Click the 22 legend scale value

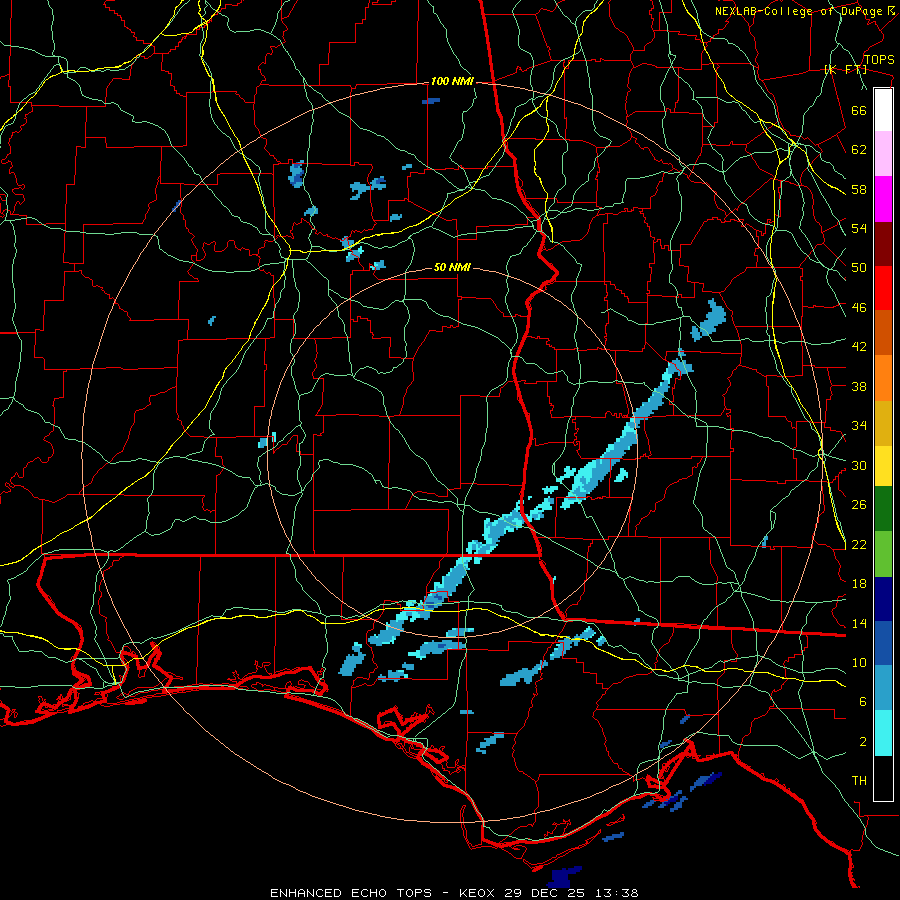pyautogui.click(x=859, y=544)
